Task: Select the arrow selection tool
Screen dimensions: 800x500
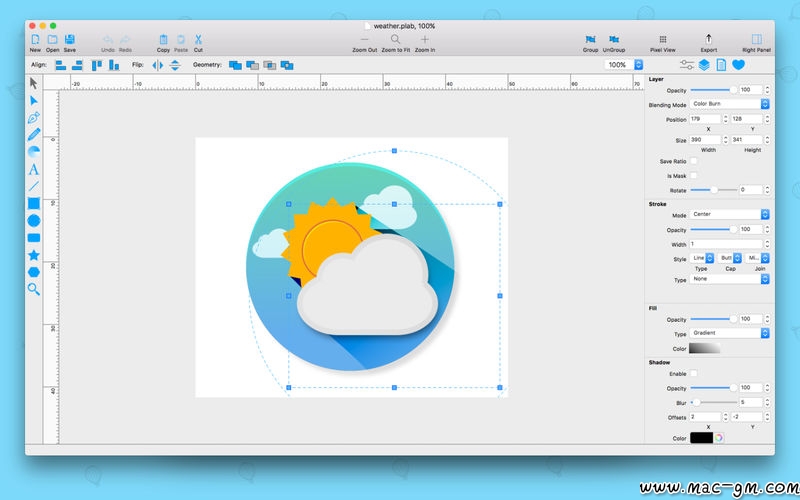Action: point(34,83)
